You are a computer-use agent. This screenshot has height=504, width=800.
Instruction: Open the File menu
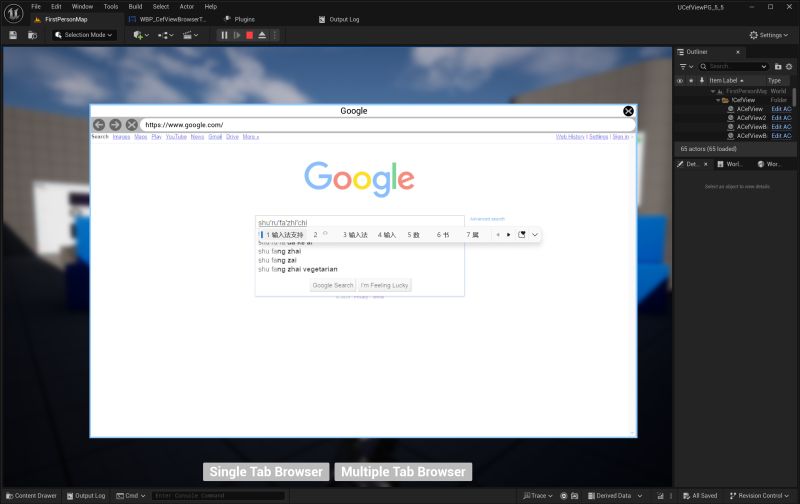tap(36, 7)
